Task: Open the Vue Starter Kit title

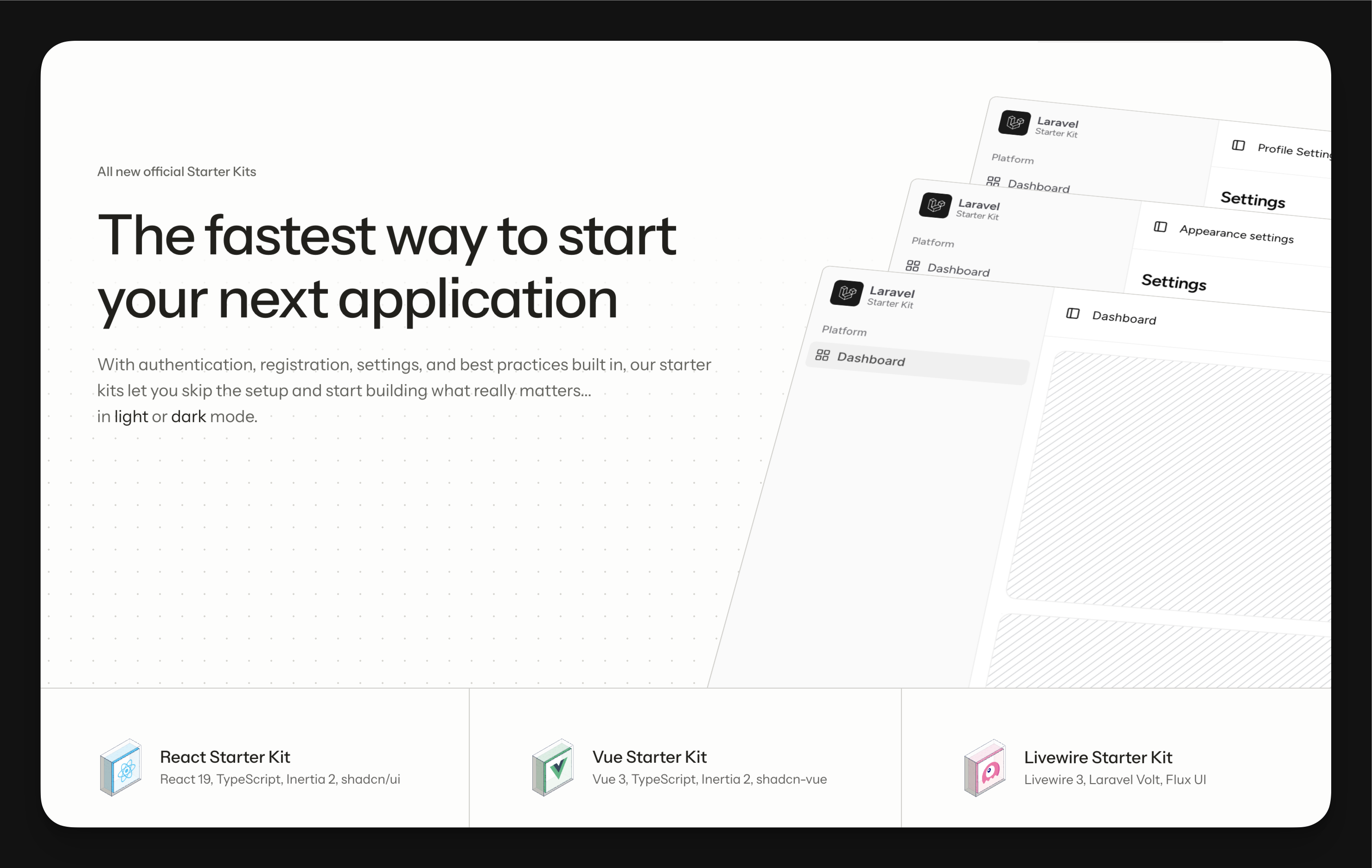Action: (x=649, y=757)
